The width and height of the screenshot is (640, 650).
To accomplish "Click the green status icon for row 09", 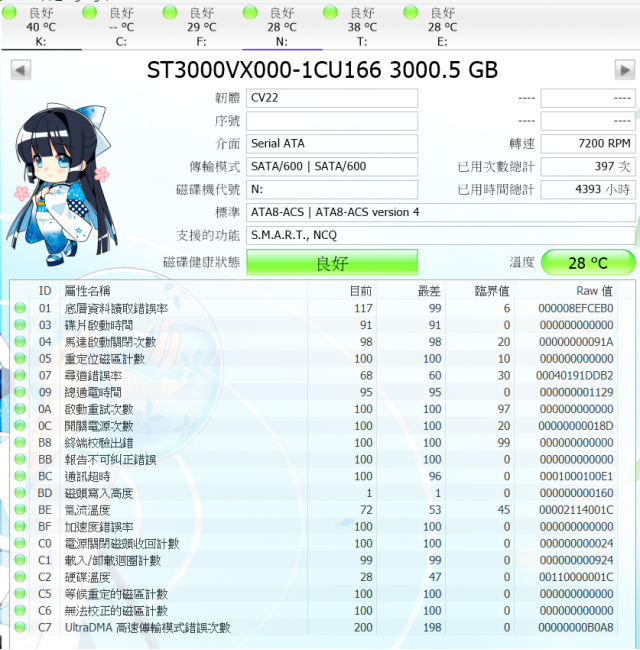I will pyautogui.click(x=20, y=392).
